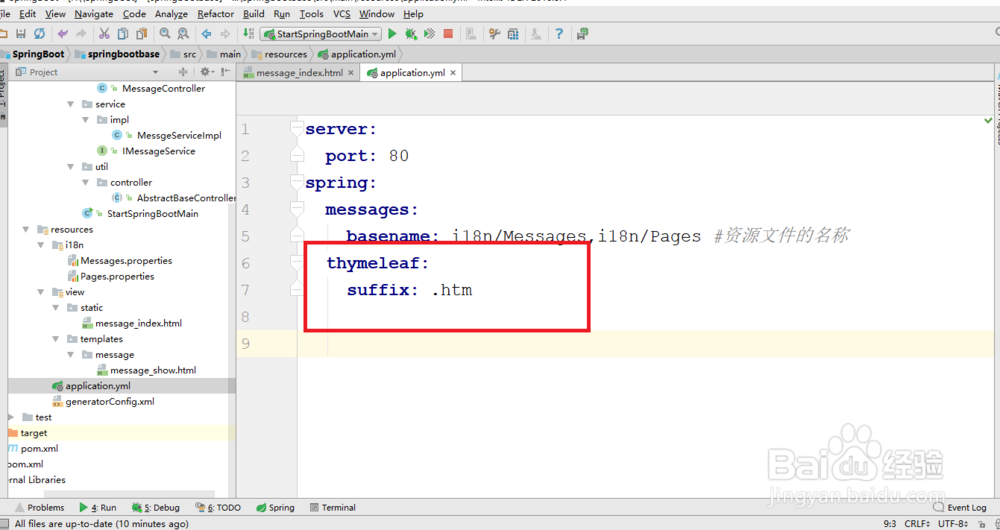This screenshot has width=1000, height=530.
Task: Click the Redo arrow icon
Action: click(x=81, y=34)
